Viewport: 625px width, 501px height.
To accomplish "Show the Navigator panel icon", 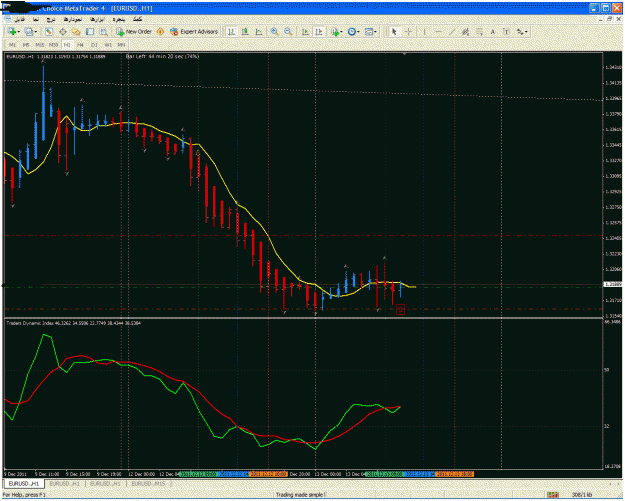I will click(76, 32).
